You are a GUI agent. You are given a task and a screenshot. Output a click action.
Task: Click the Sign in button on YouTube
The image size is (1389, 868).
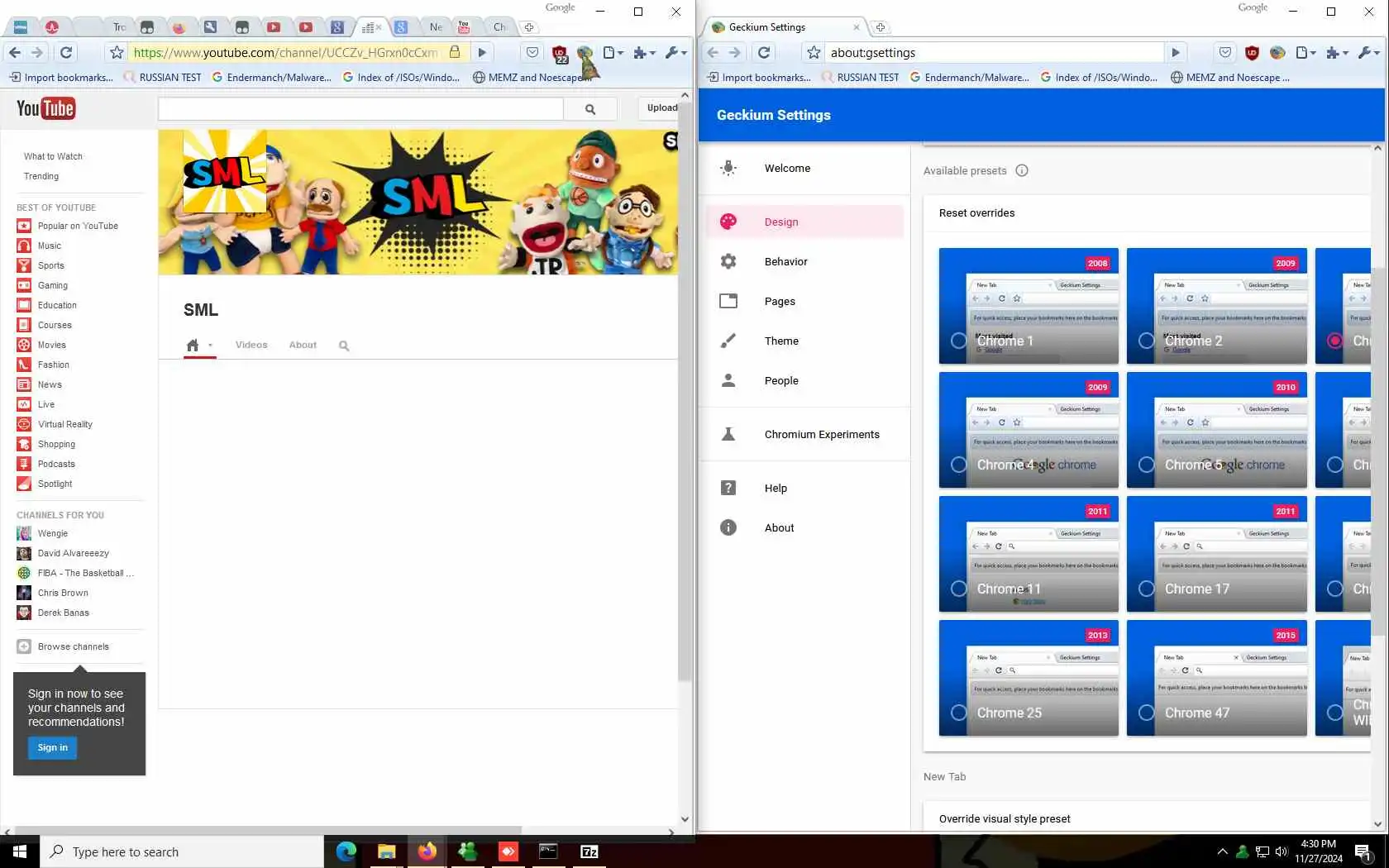point(53,747)
